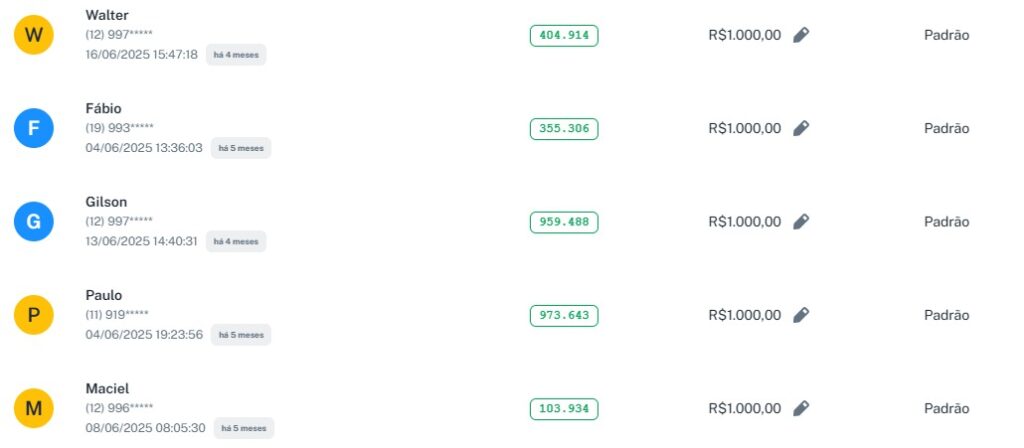
Task: Click the Padrão label in Fábio's row
Action: click(946, 128)
